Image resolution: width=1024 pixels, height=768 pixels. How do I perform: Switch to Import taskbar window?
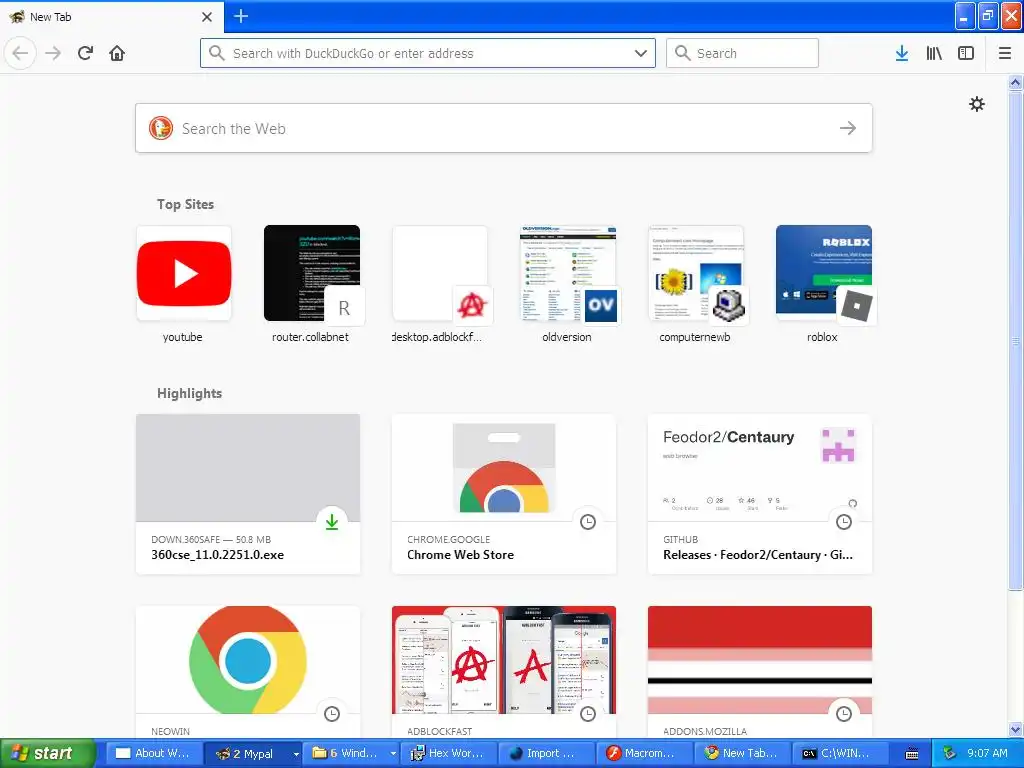546,754
